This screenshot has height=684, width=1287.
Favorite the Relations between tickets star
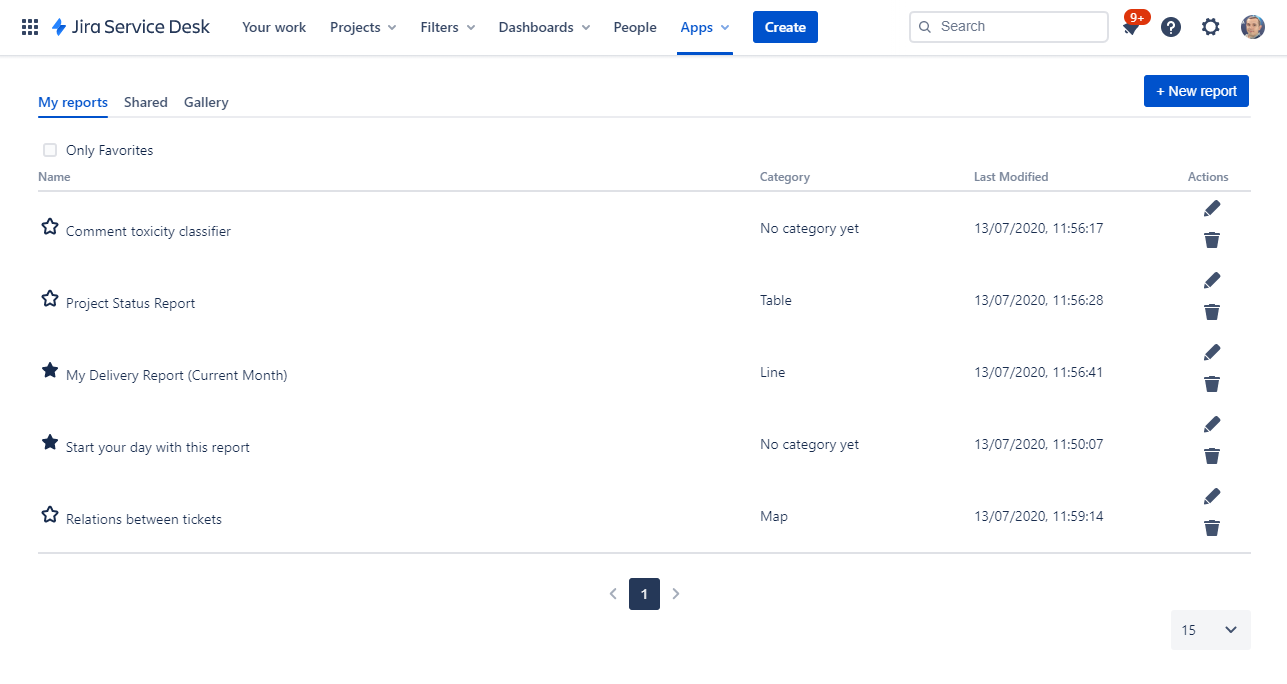pos(50,515)
